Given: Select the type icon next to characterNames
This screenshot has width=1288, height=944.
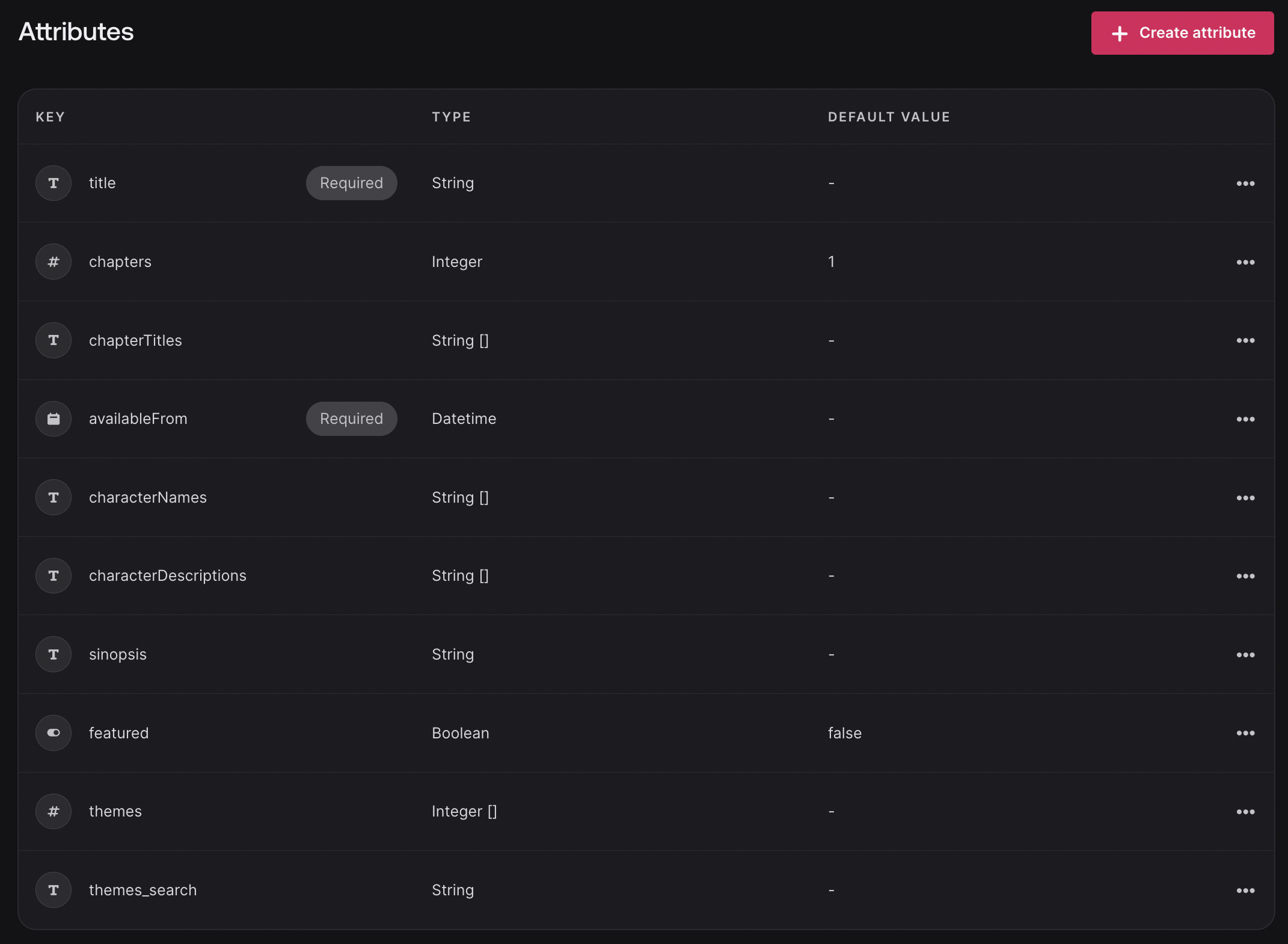Looking at the screenshot, I should pos(53,497).
